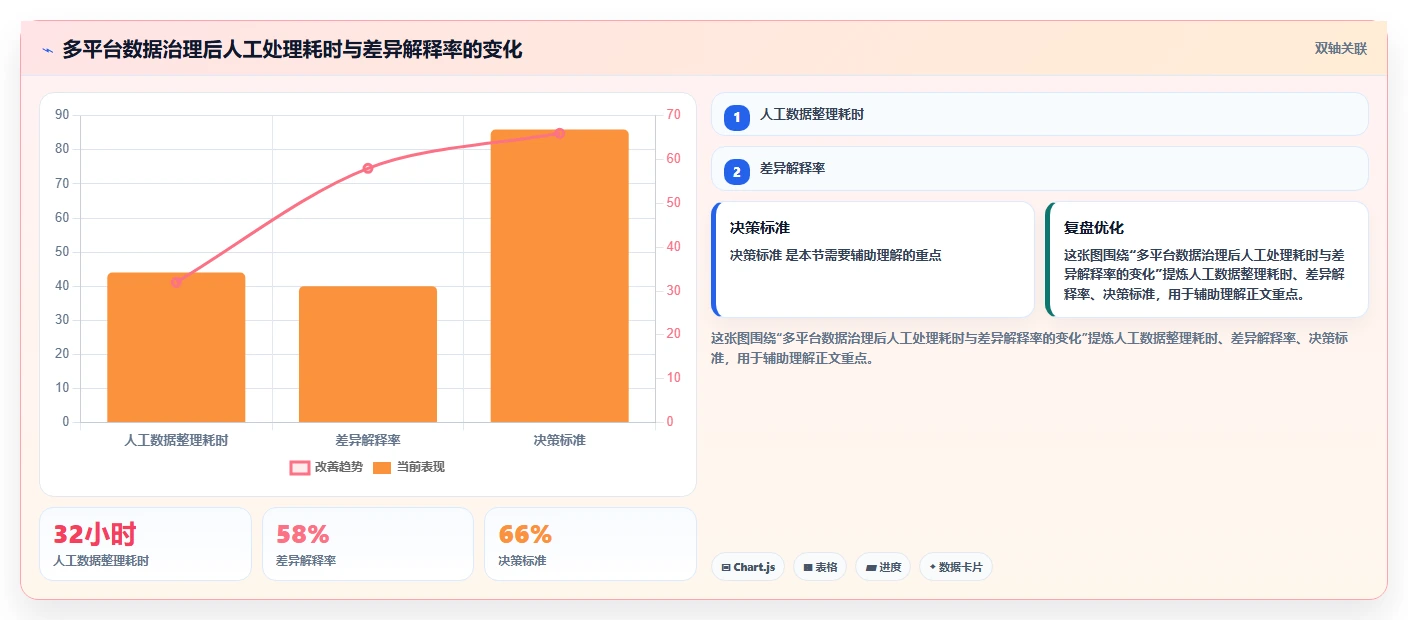Screen dimensions: 1408x620
Task: Open the 复盘优化 info card
Action: click(1207, 260)
